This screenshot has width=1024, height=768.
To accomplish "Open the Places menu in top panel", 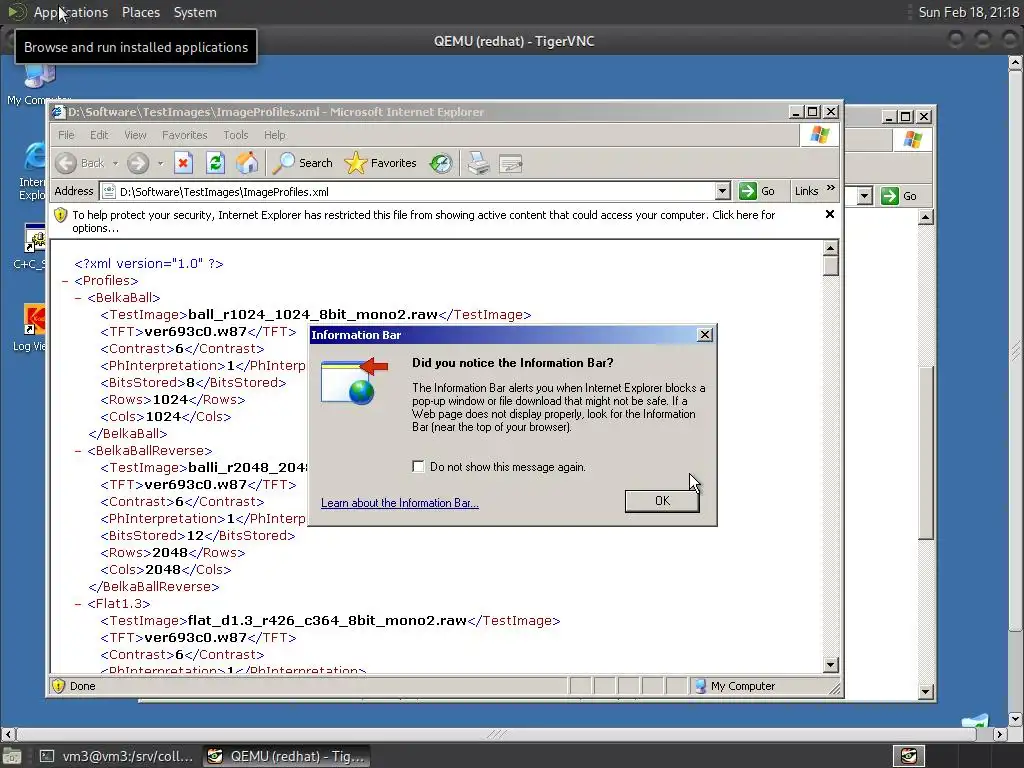I will tap(141, 12).
